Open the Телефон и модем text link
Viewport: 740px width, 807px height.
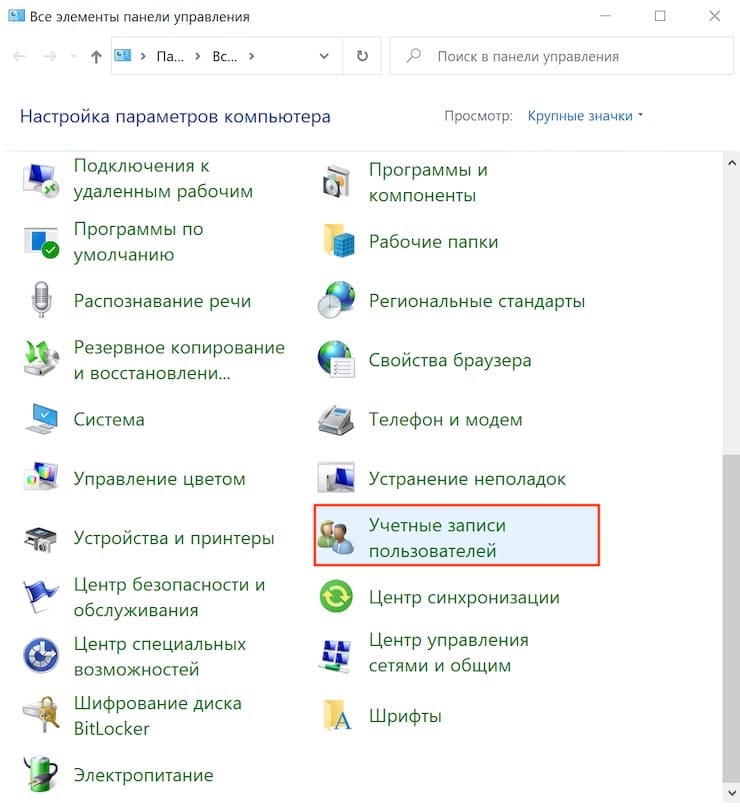click(446, 419)
